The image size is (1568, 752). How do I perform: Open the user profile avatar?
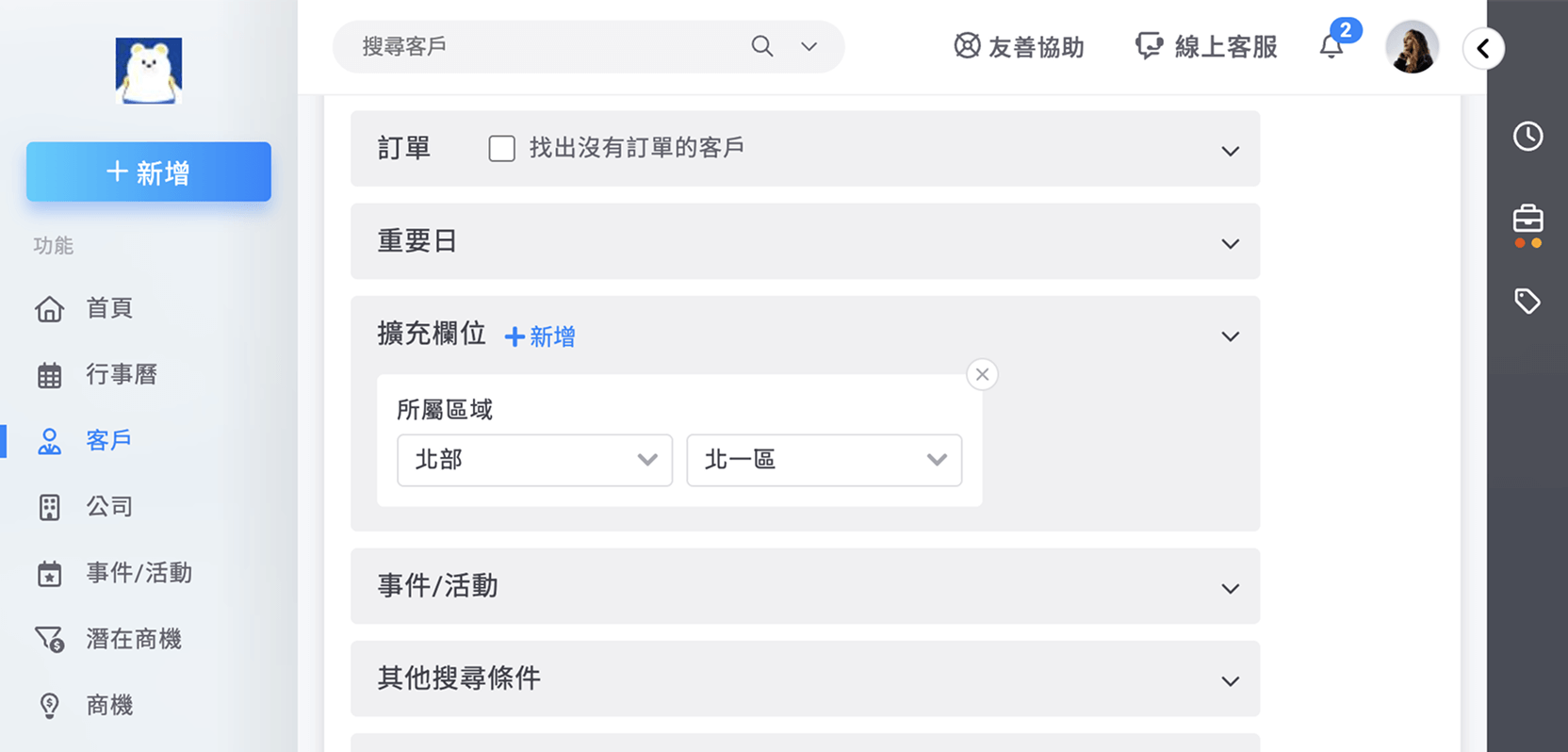pyautogui.click(x=1412, y=46)
